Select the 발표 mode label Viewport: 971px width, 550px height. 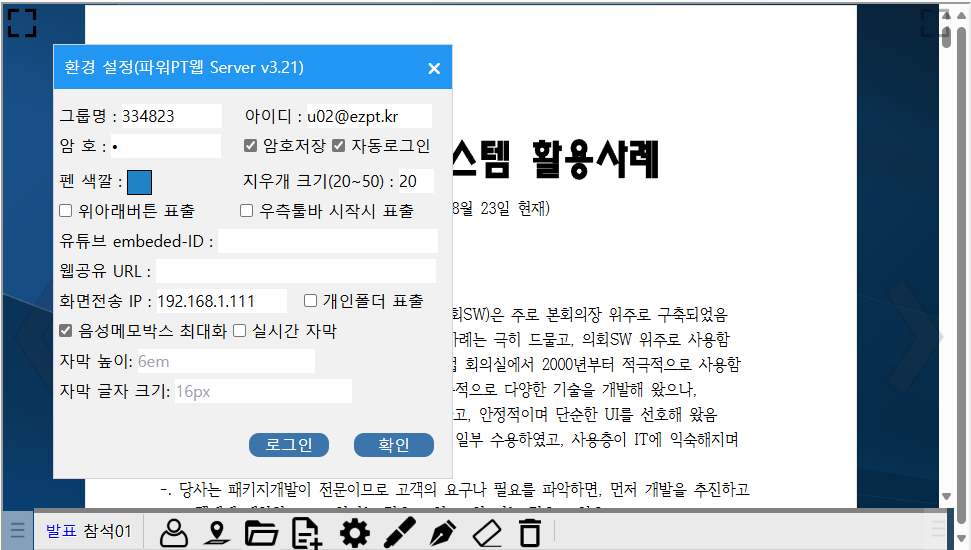point(61,531)
